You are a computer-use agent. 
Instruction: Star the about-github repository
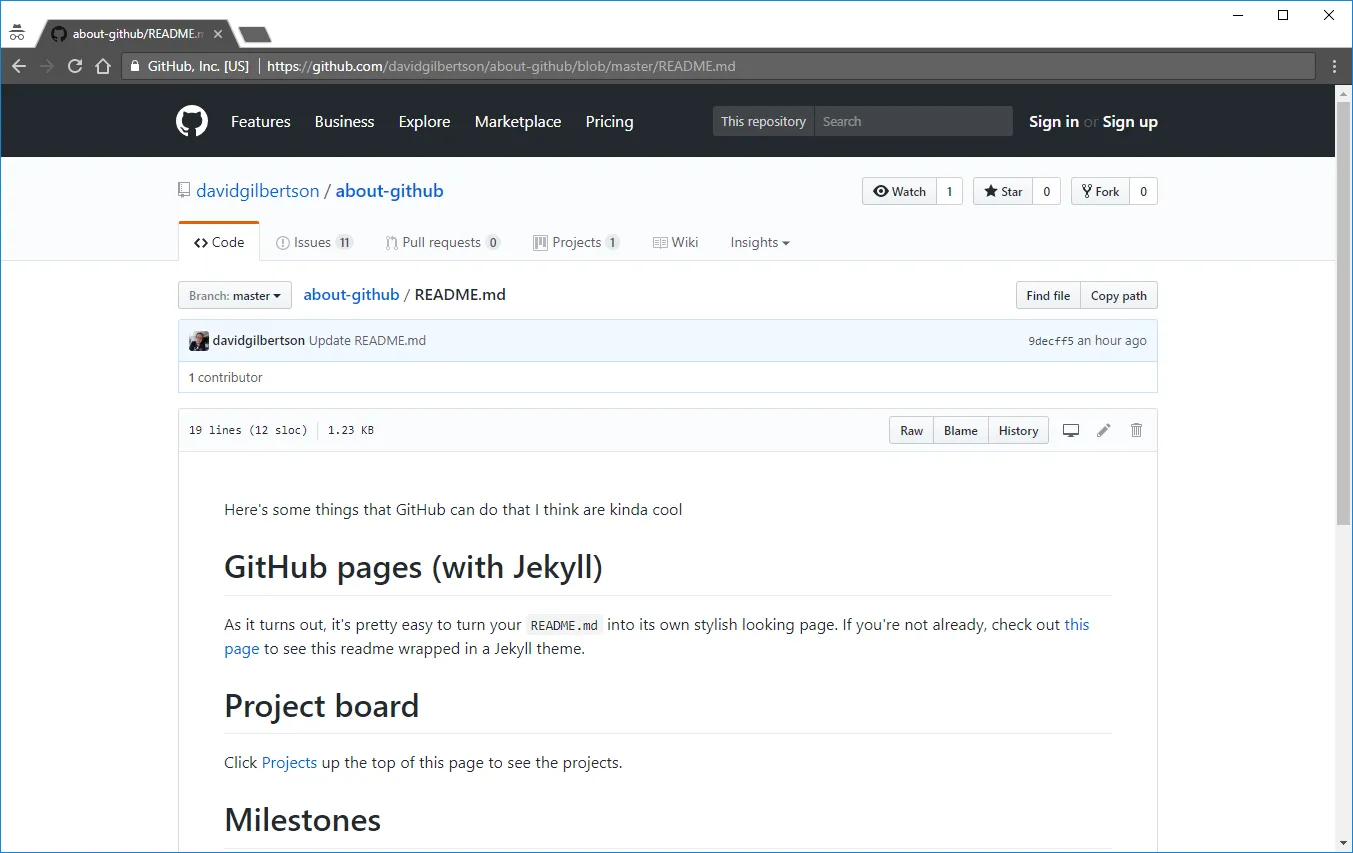[x=1002, y=192]
